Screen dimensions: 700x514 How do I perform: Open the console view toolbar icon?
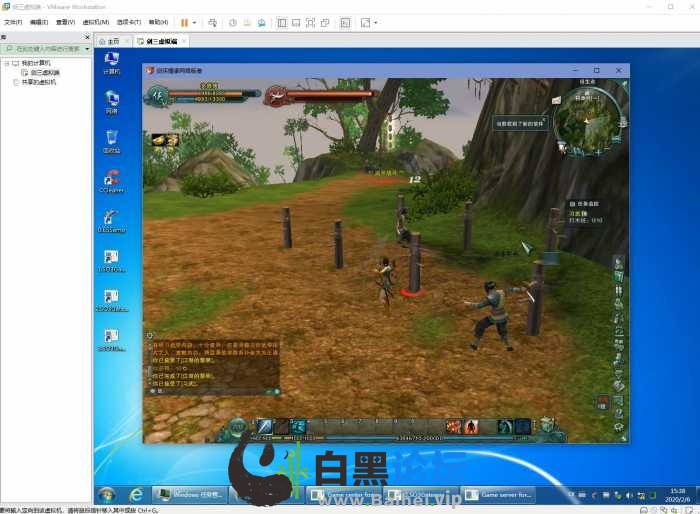(x=345, y=22)
